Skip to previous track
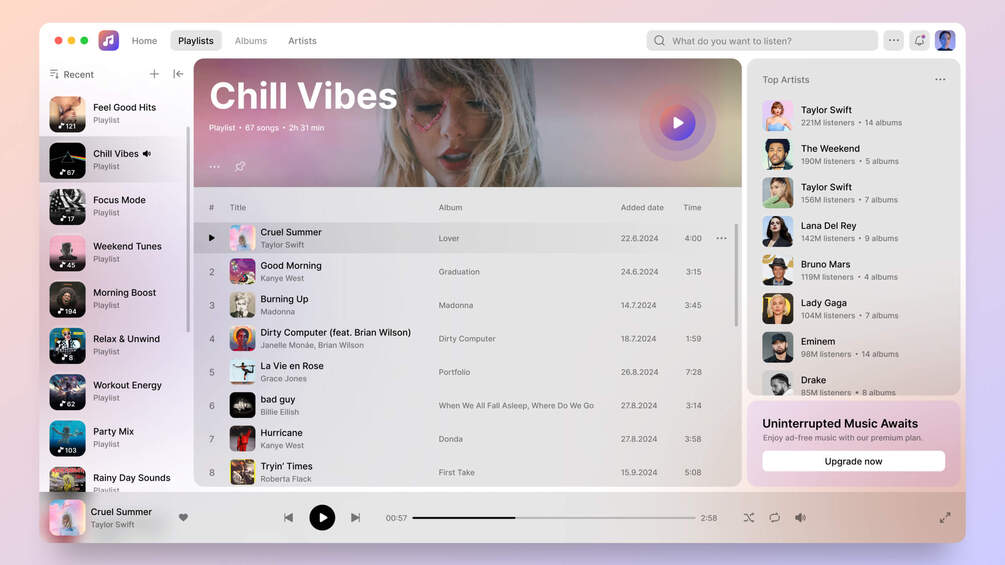This screenshot has width=1005, height=565. [288, 518]
